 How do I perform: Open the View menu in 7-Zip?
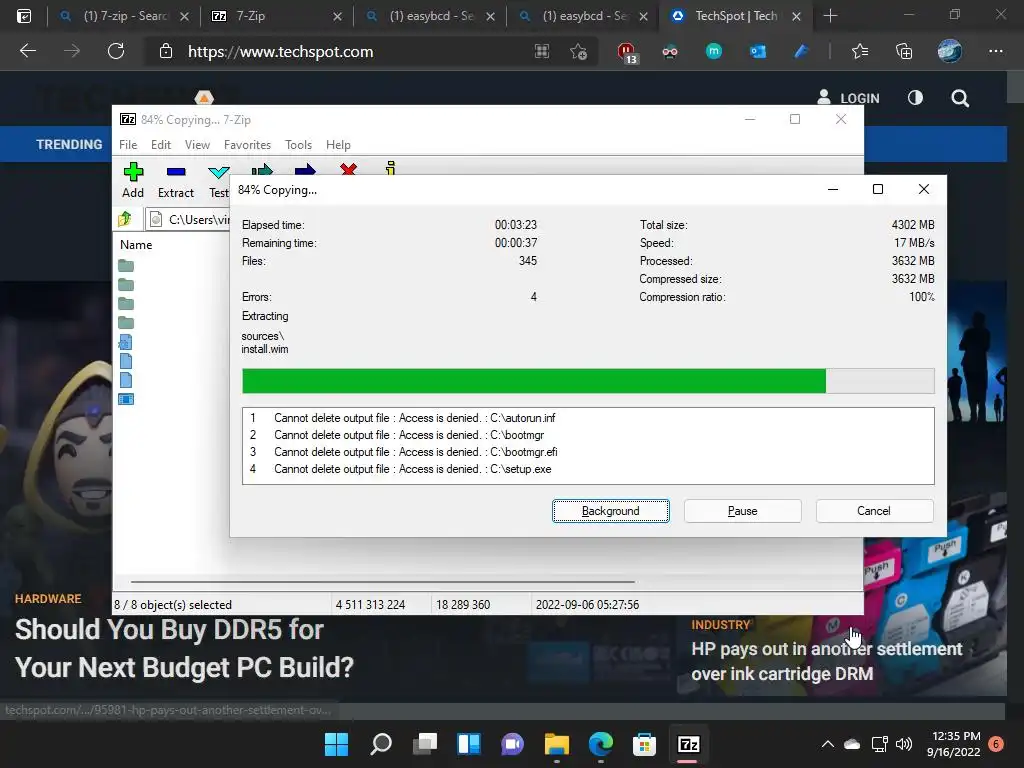[x=197, y=144]
